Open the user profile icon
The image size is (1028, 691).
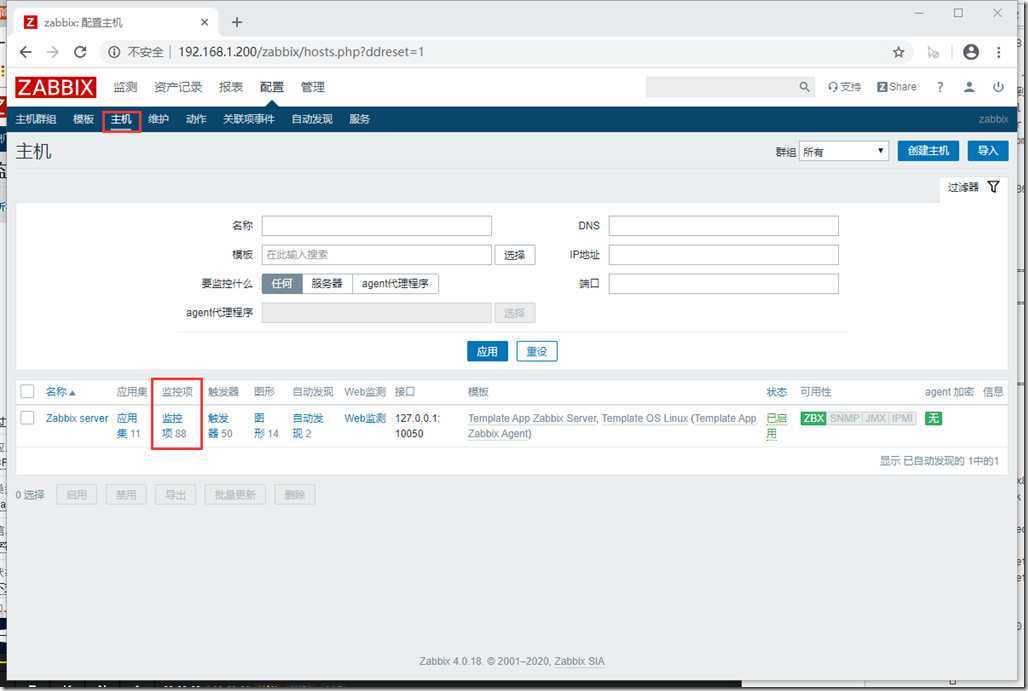(x=969, y=87)
